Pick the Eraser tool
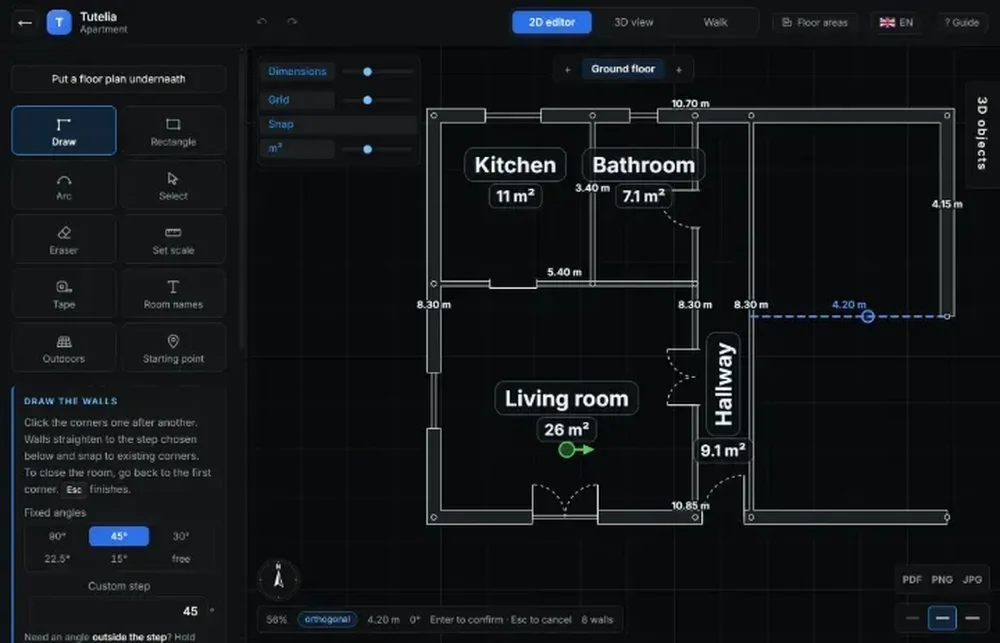1000x643 pixels. tap(64, 240)
